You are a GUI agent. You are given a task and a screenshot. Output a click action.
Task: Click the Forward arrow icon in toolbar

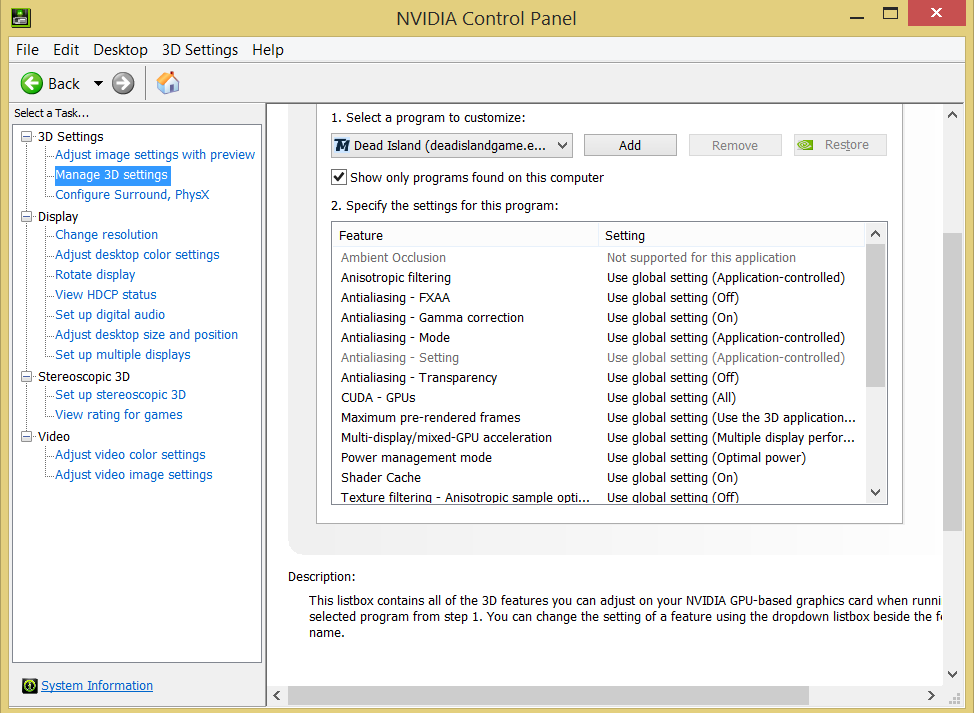click(x=123, y=84)
